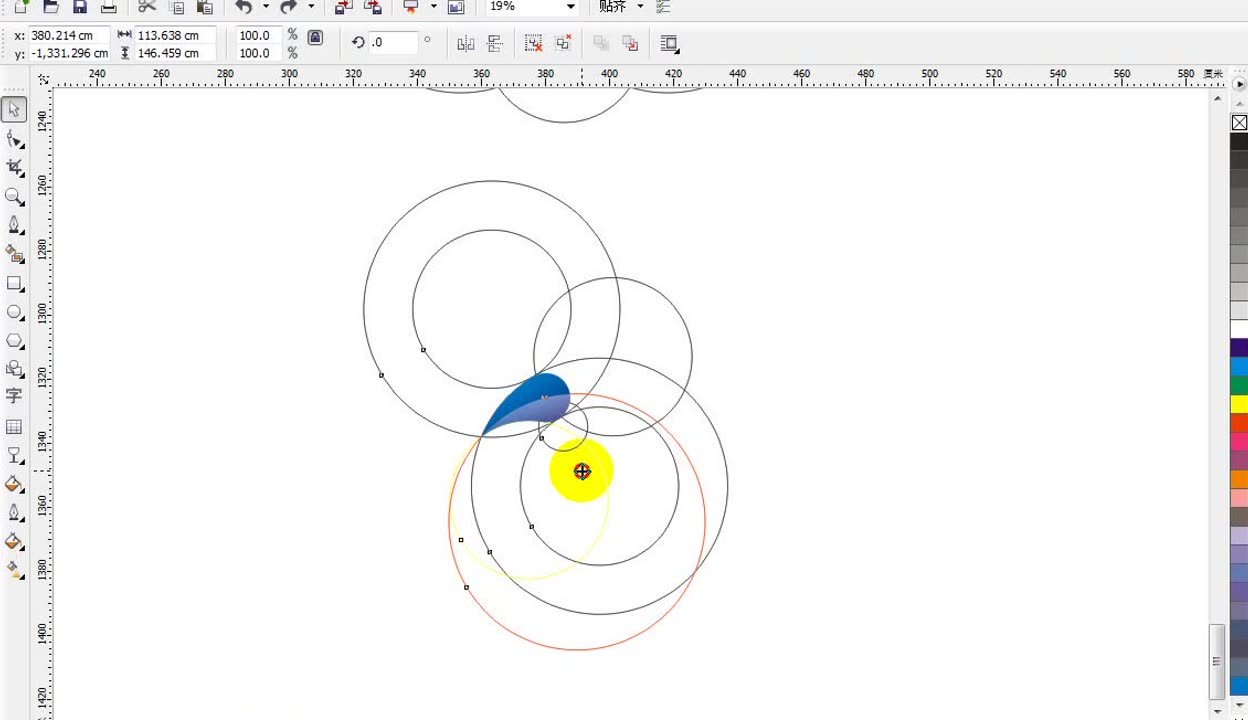Cut selection with the scissors icon
The height and width of the screenshot is (720, 1248).
click(147, 6)
